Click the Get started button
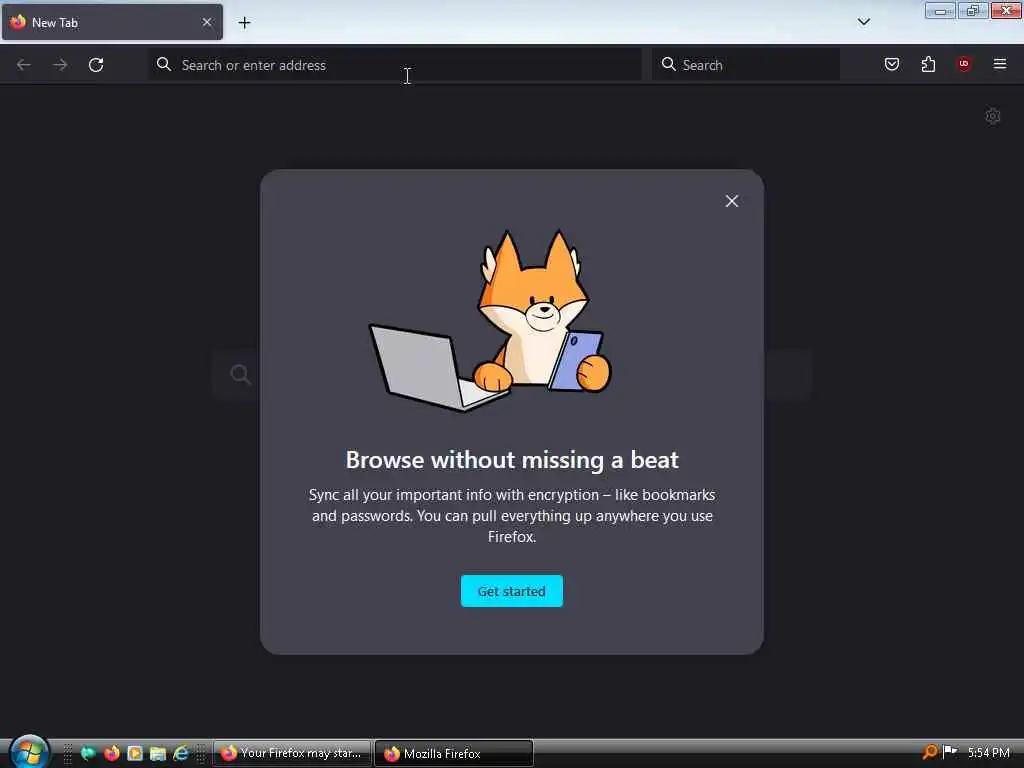This screenshot has height=768, width=1024. point(511,591)
